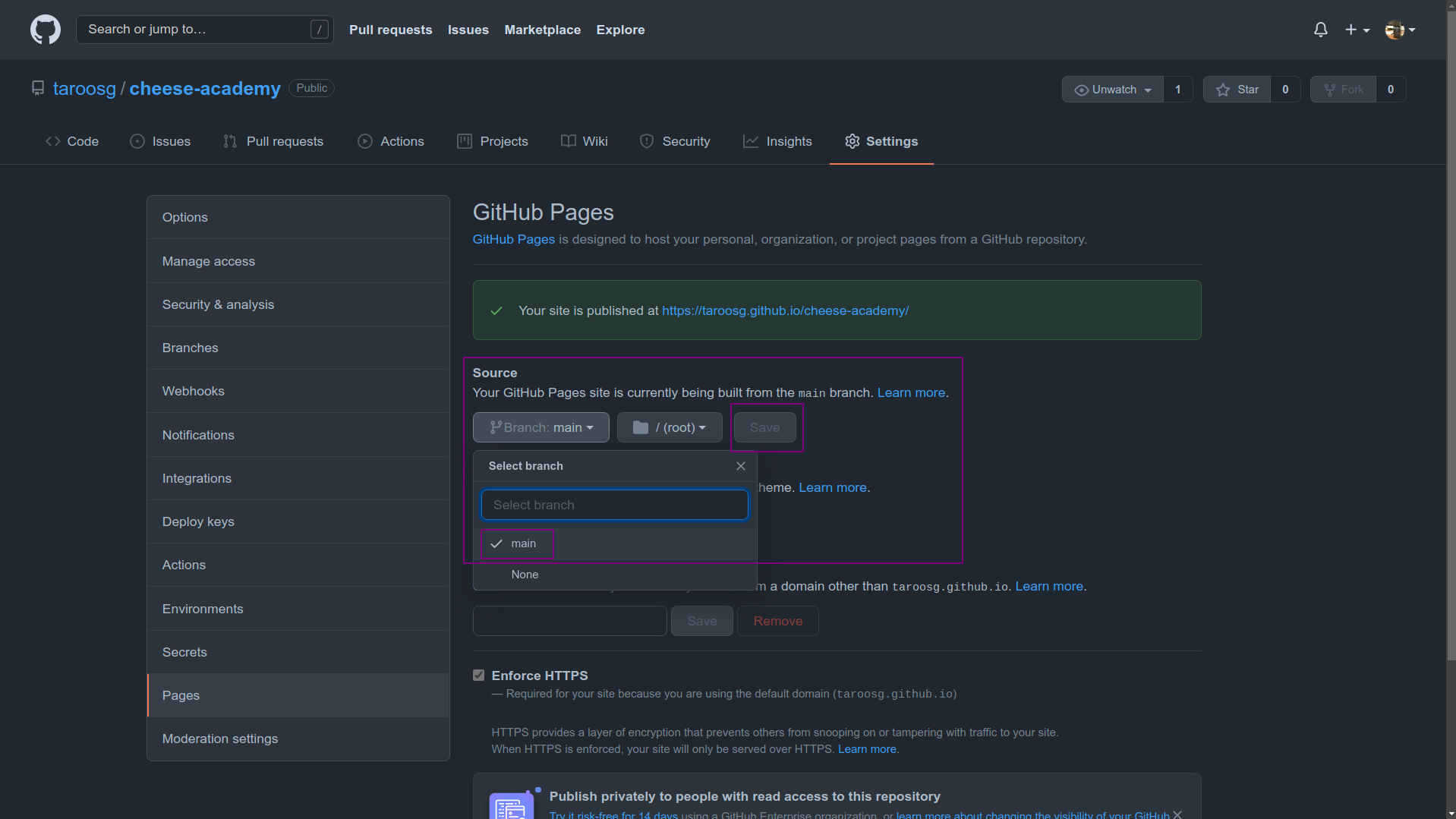Click the private Pages promo illustration icon
The width and height of the screenshot is (1456, 819).
click(x=512, y=805)
